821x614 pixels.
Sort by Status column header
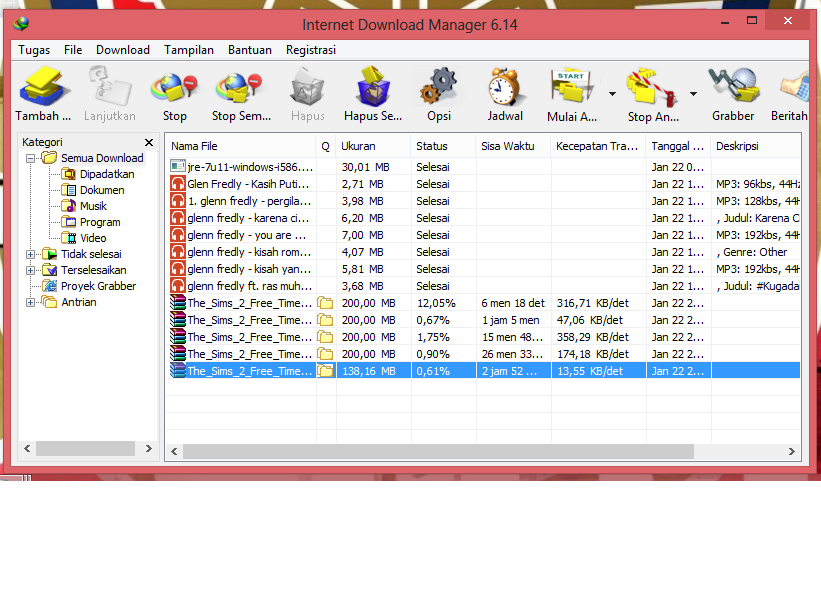[x=443, y=146]
